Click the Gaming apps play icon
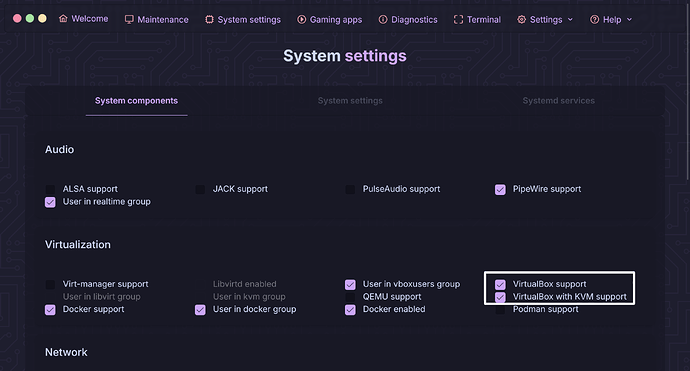Image resolution: width=690 pixels, height=371 pixels. click(301, 19)
